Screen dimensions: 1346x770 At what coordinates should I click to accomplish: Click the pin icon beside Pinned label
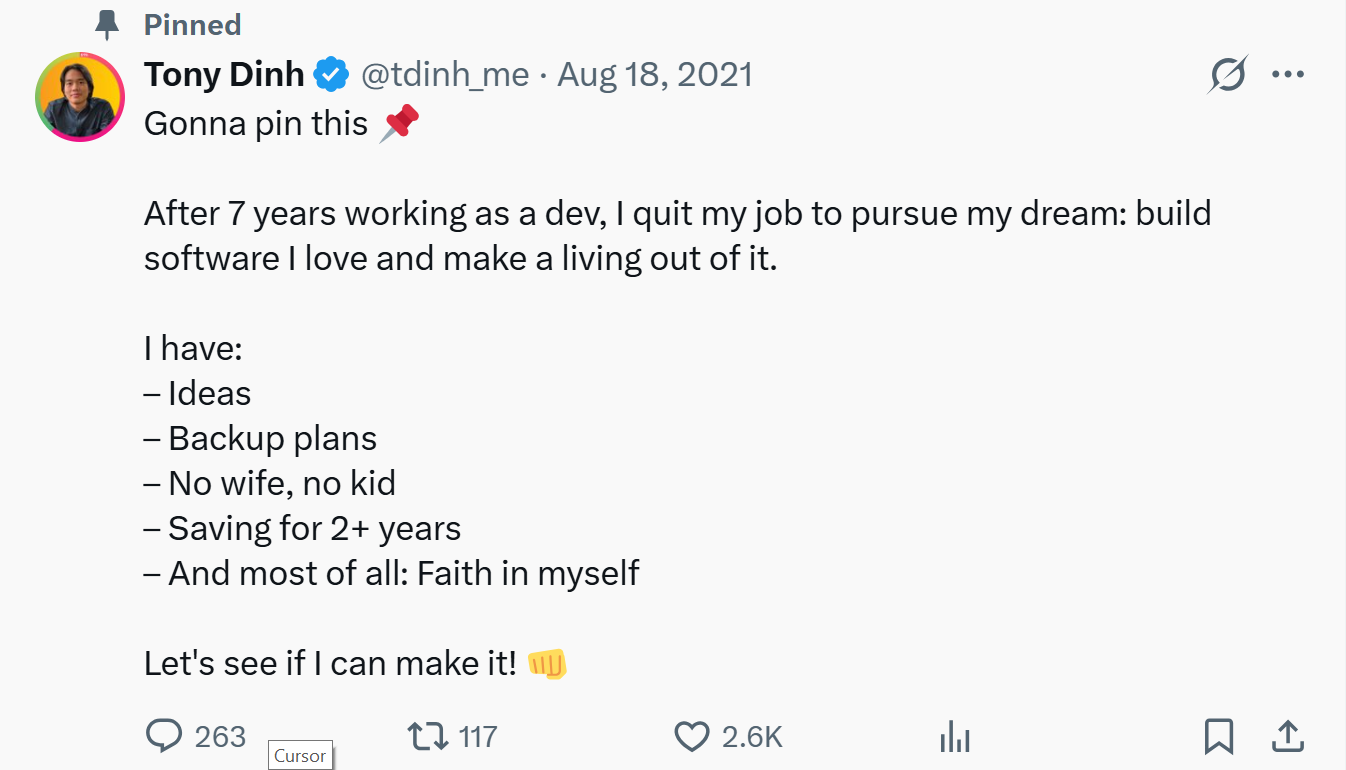(x=107, y=25)
